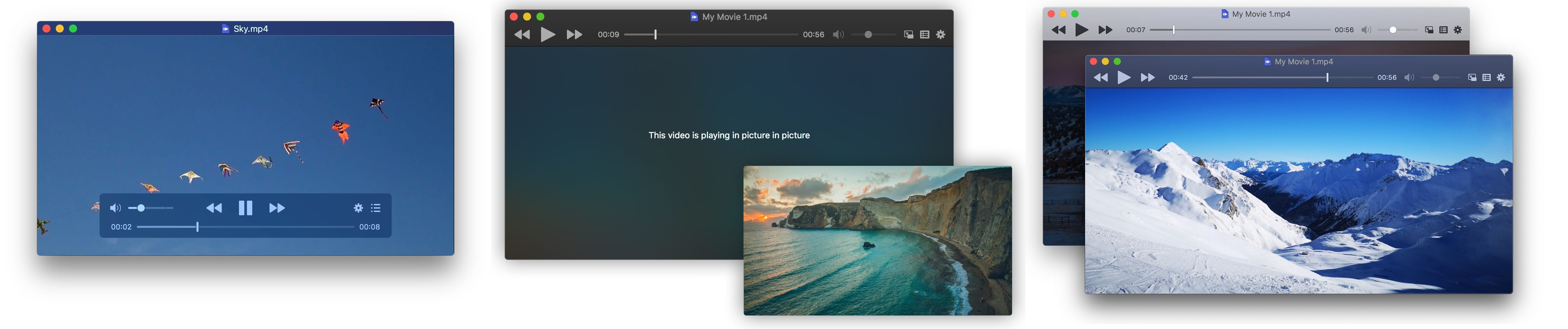Pause the Sky.mp4 video
The height and width of the screenshot is (329, 1568).
pos(245,208)
